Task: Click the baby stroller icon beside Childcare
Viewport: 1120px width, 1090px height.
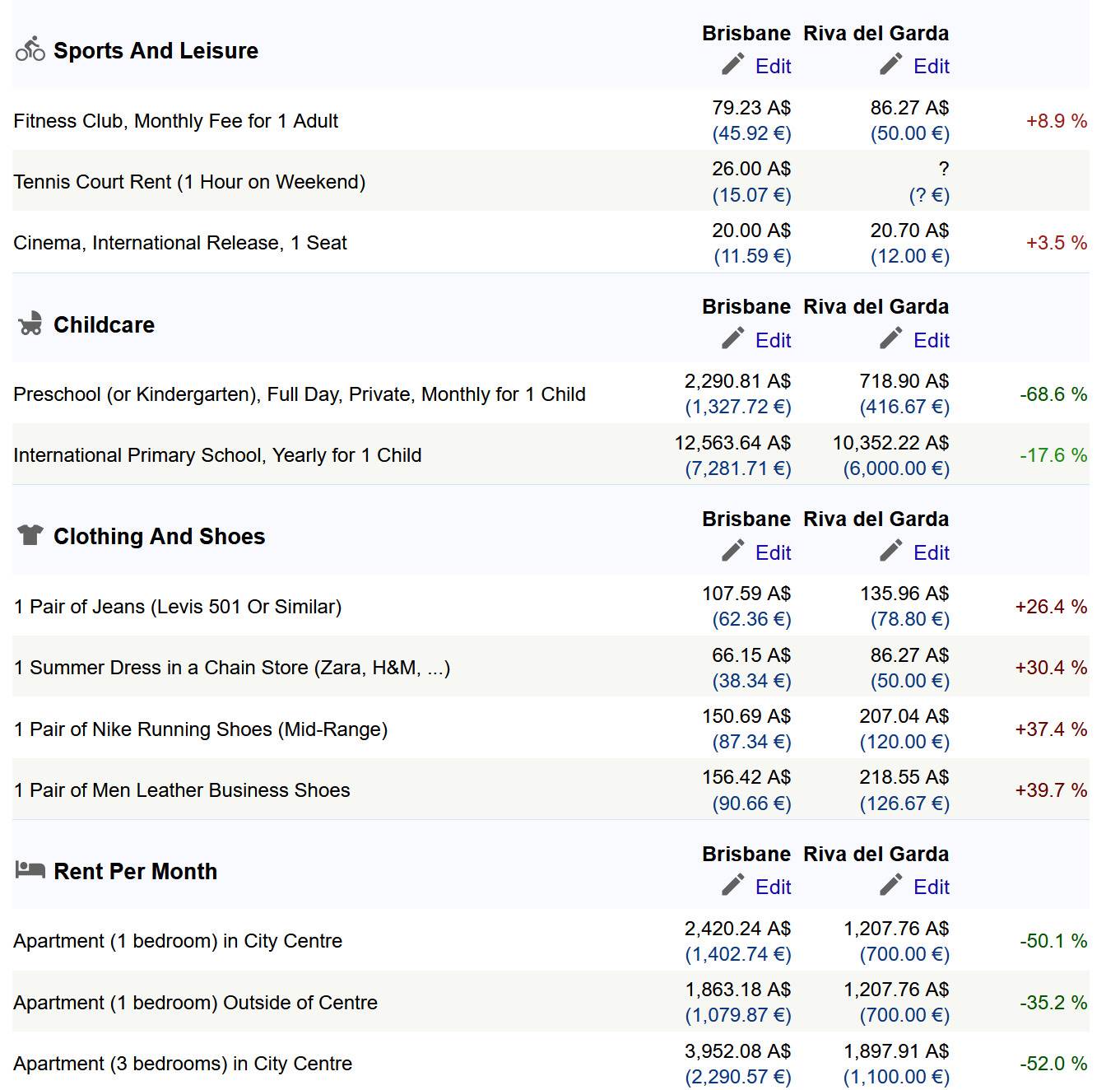Action: pos(30,324)
